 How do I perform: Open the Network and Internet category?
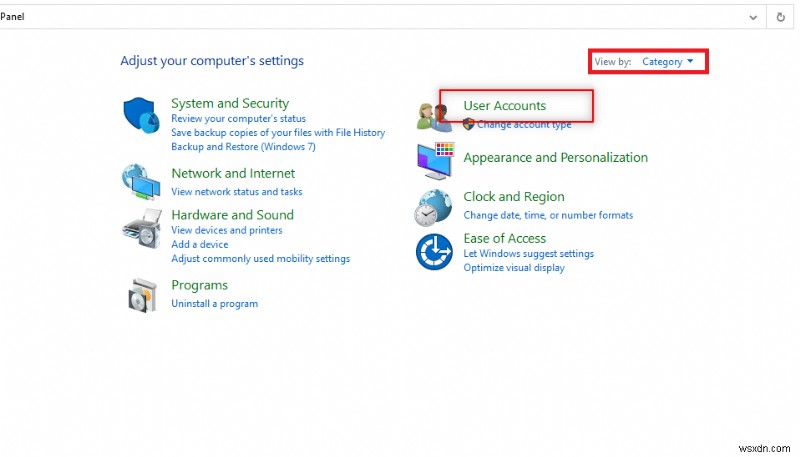(x=233, y=173)
